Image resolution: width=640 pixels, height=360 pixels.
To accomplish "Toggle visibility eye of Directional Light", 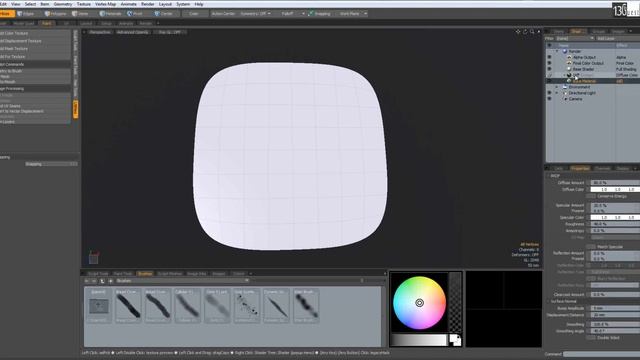I will (x=549, y=93).
